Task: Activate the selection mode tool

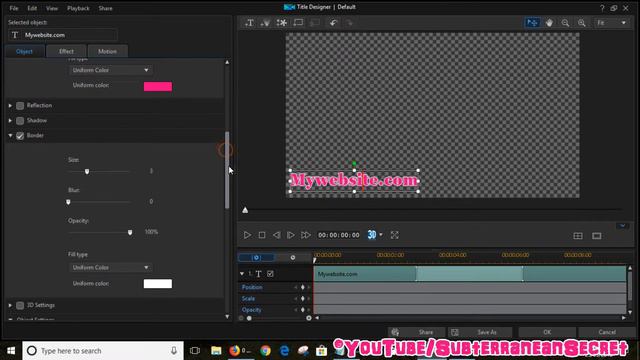Action: click(x=532, y=23)
